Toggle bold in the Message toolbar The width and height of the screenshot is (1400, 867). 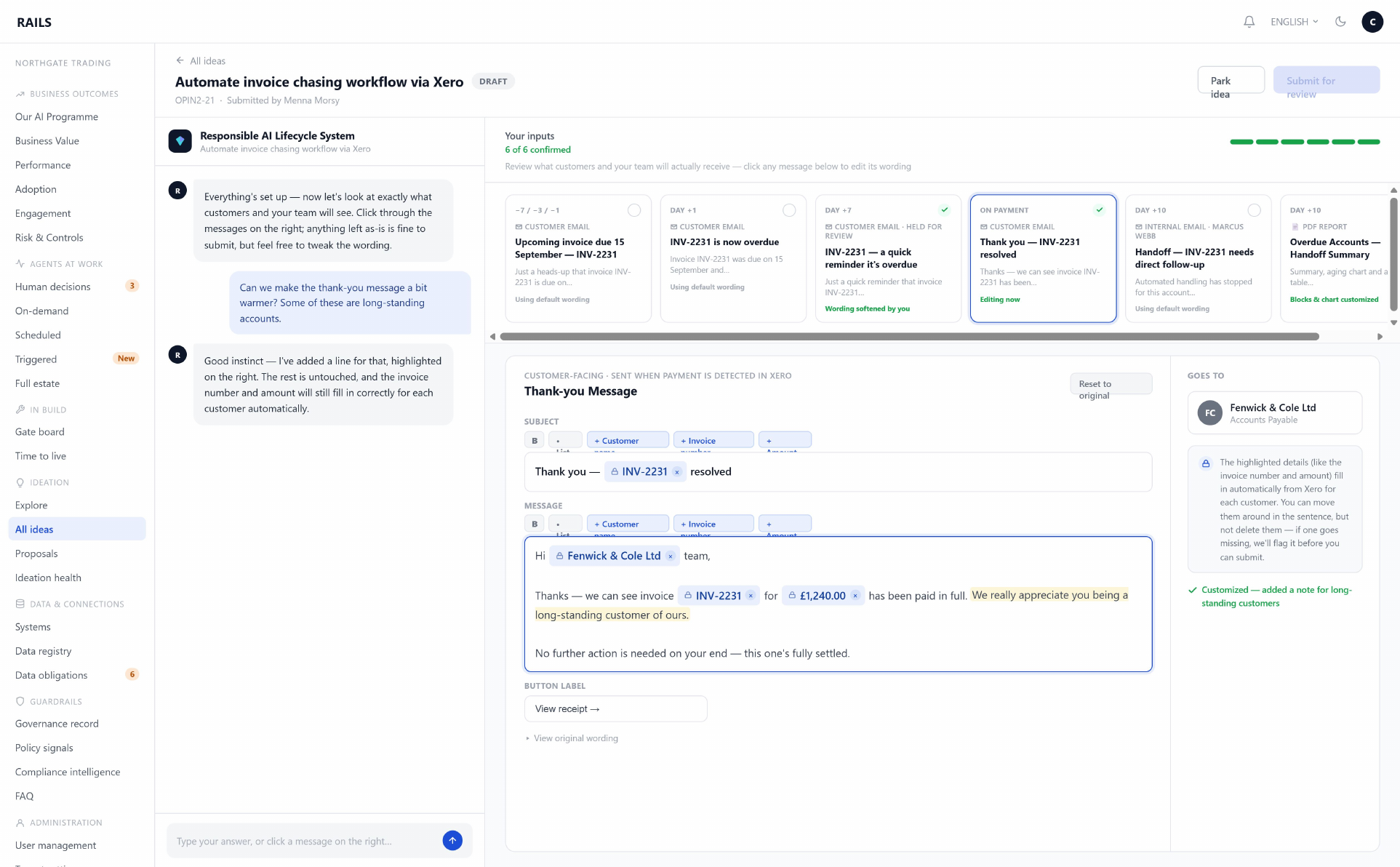535,524
